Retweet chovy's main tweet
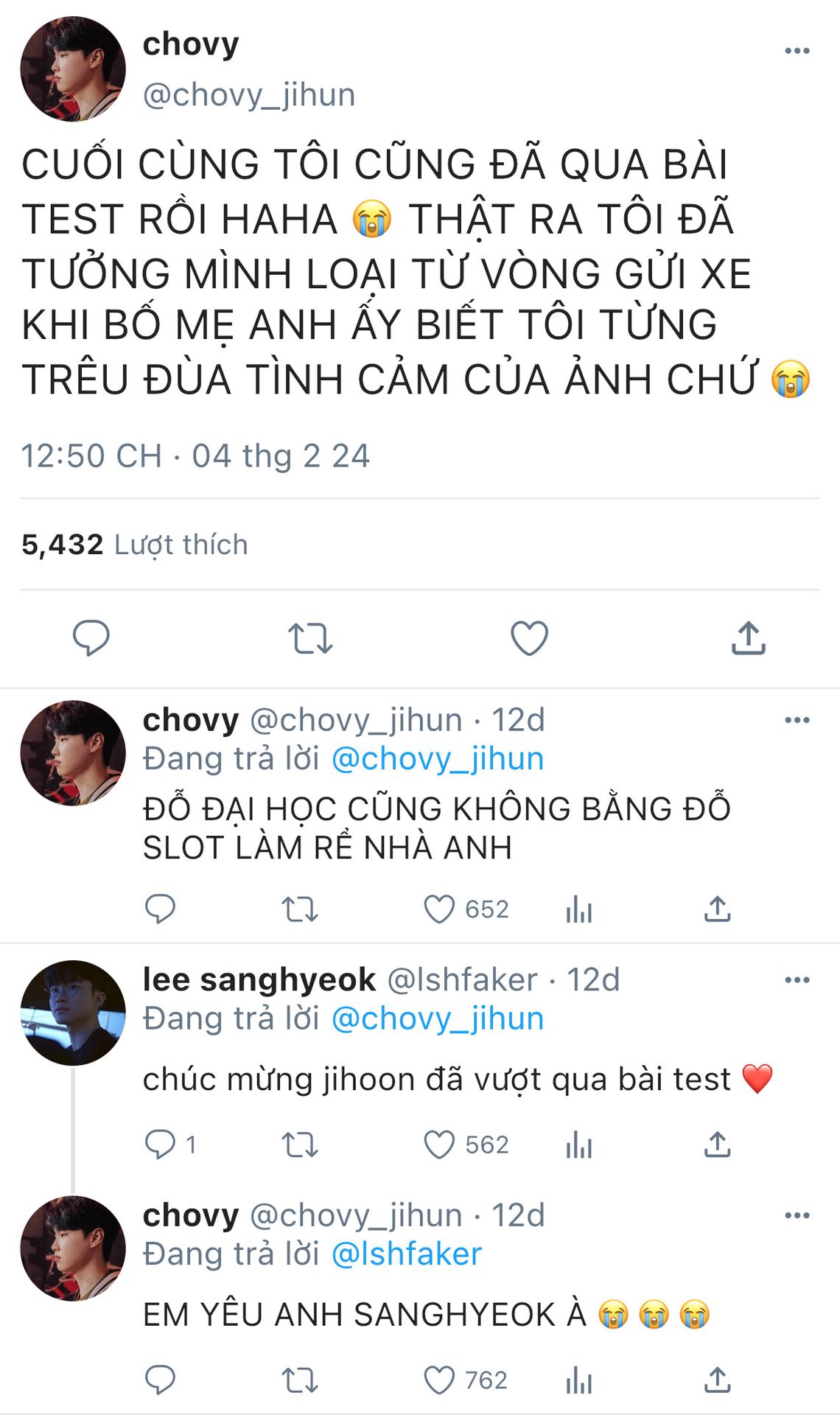 point(310,639)
